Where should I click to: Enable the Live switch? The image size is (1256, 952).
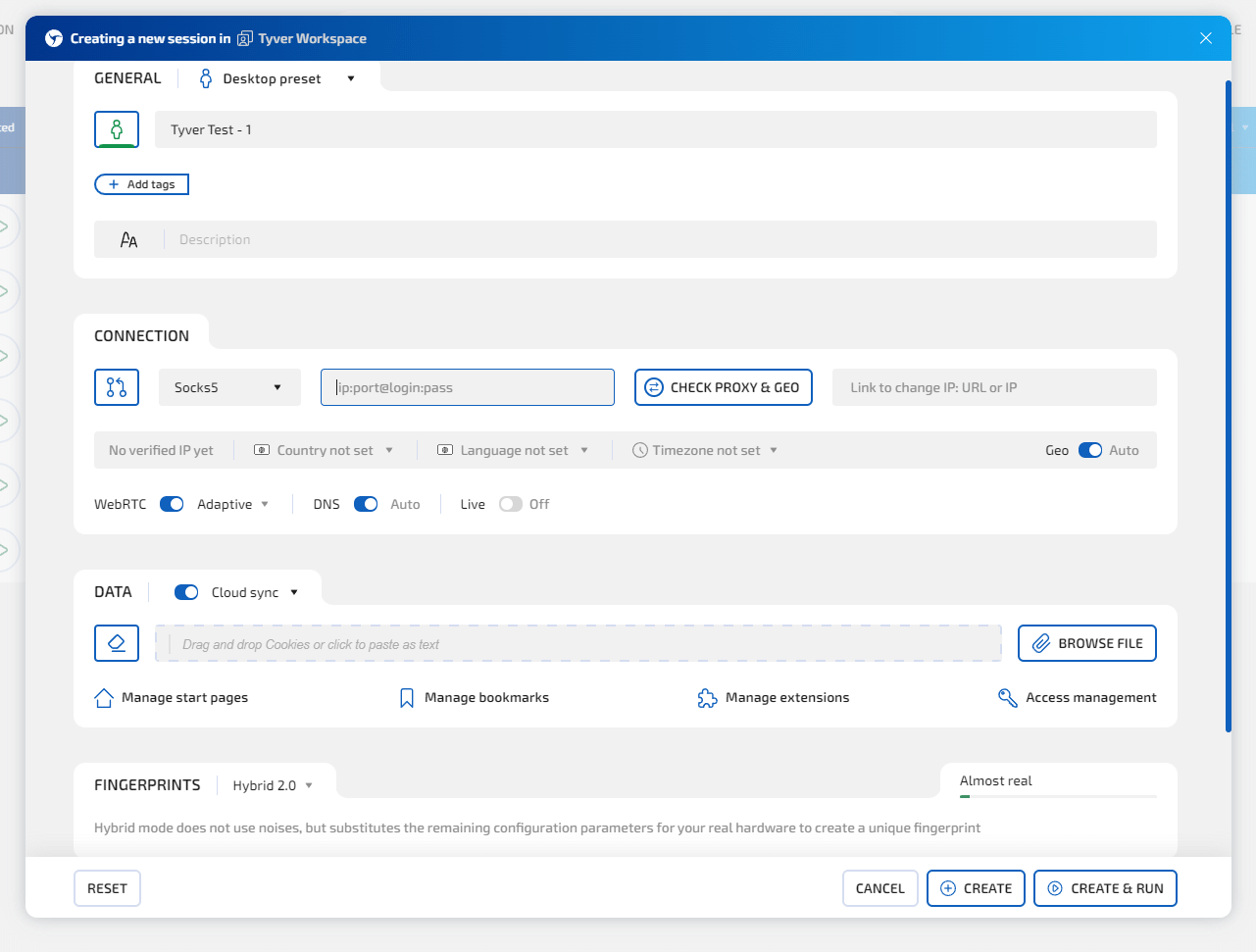click(511, 504)
